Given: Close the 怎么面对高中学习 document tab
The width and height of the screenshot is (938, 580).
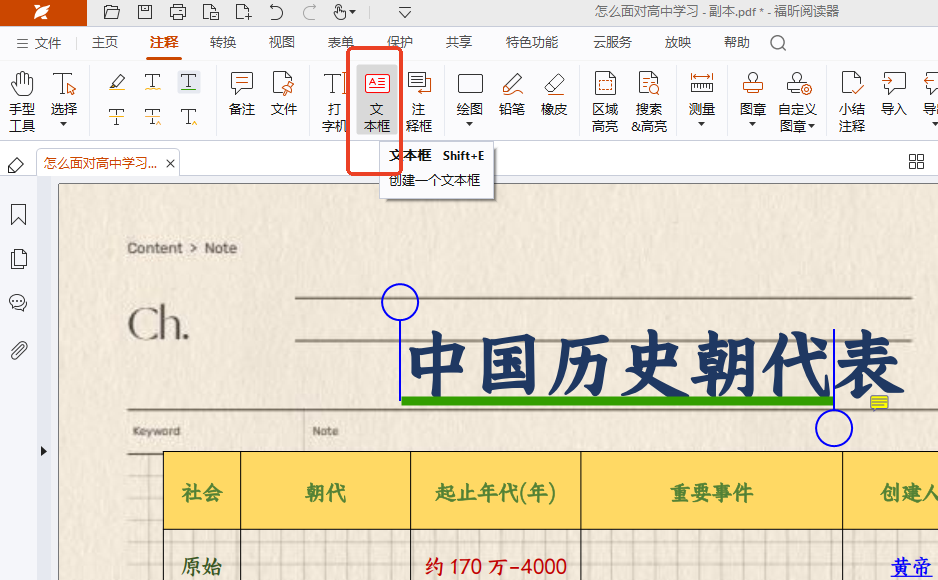Looking at the screenshot, I should (x=171, y=164).
